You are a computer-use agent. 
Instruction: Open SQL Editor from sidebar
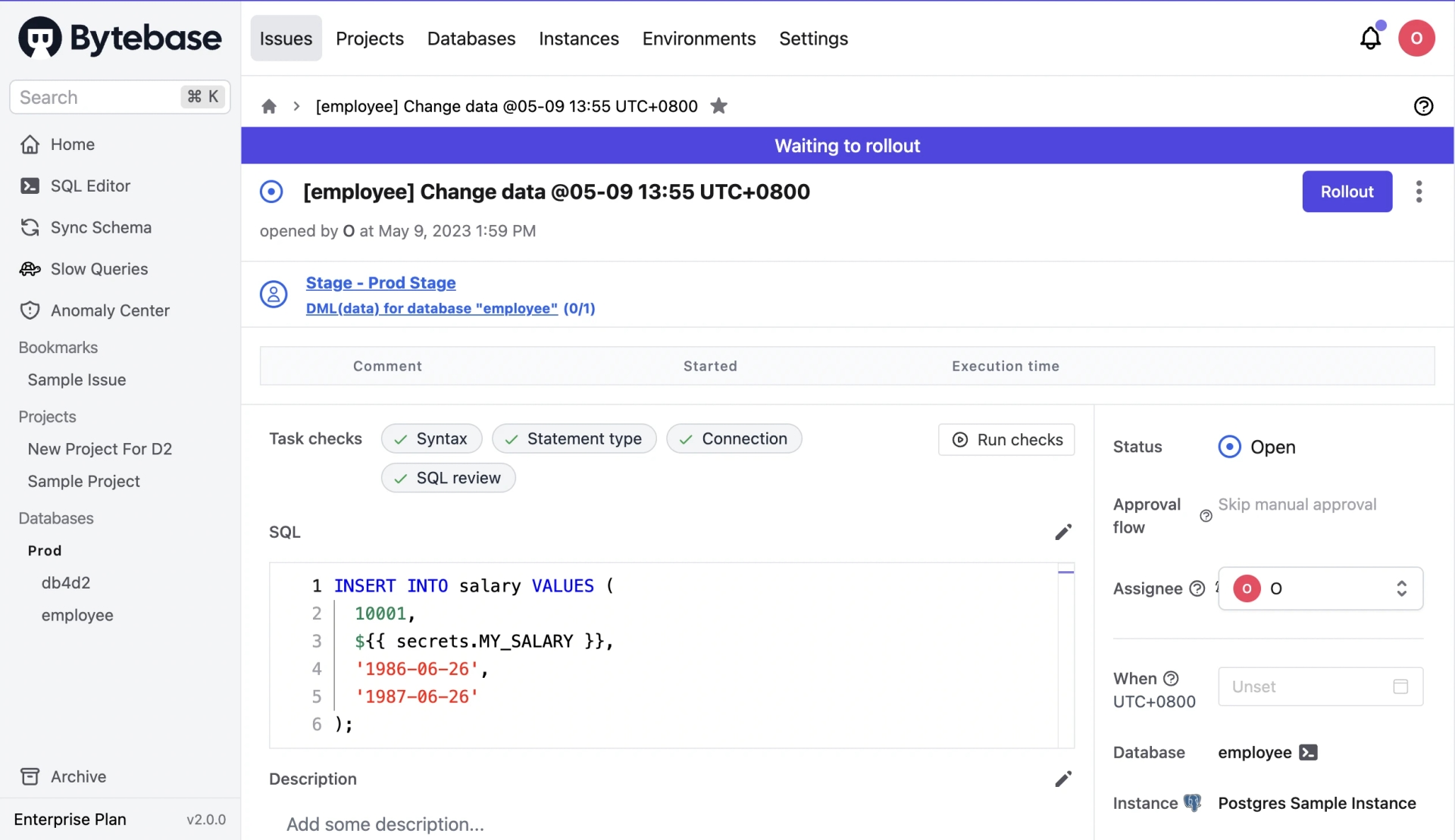pyautogui.click(x=90, y=186)
